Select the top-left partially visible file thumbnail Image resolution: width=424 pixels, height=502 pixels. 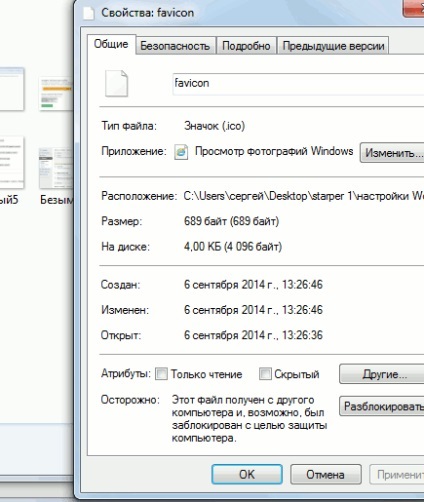(x=12, y=89)
